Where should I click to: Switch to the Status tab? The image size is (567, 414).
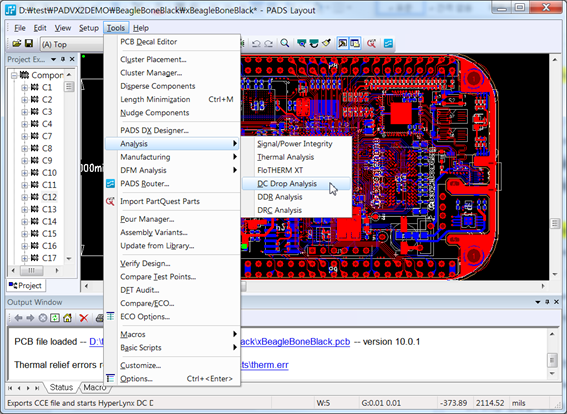click(61, 387)
